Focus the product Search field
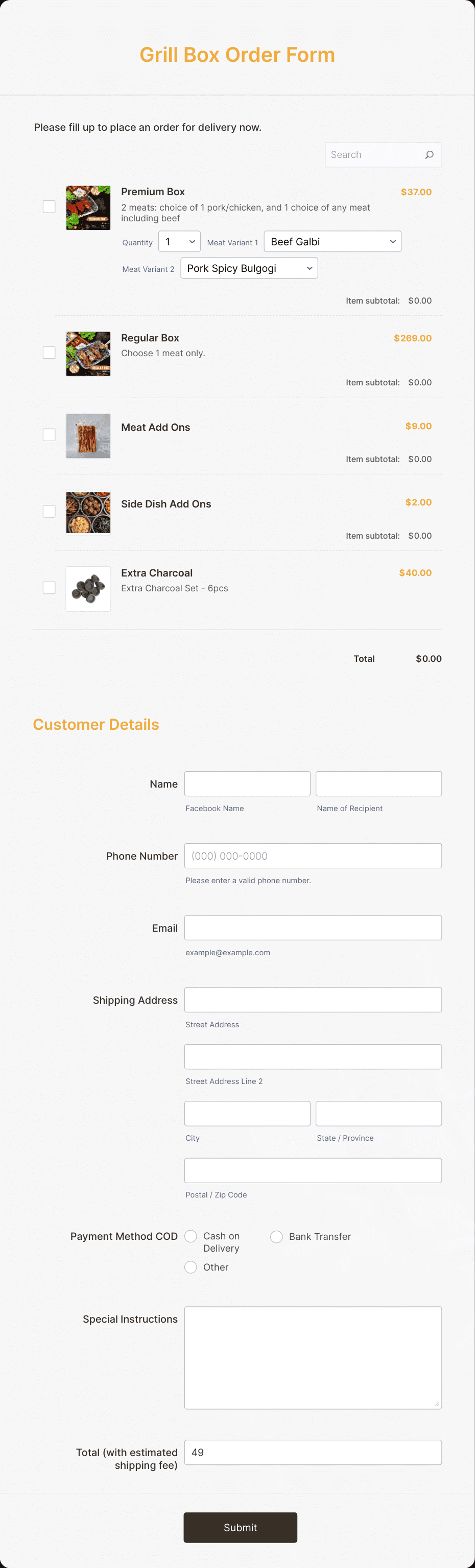 point(383,155)
